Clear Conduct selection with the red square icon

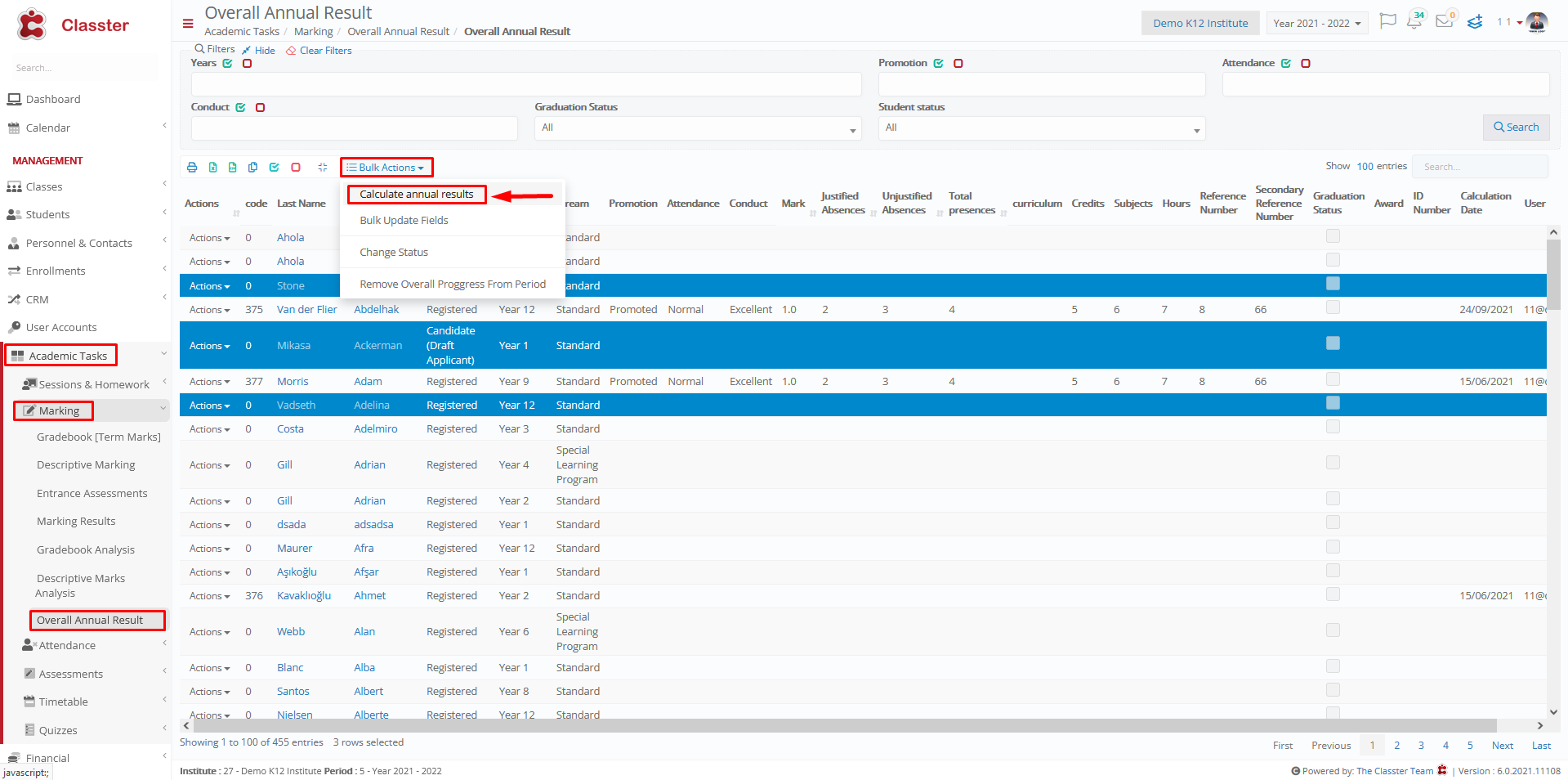260,107
